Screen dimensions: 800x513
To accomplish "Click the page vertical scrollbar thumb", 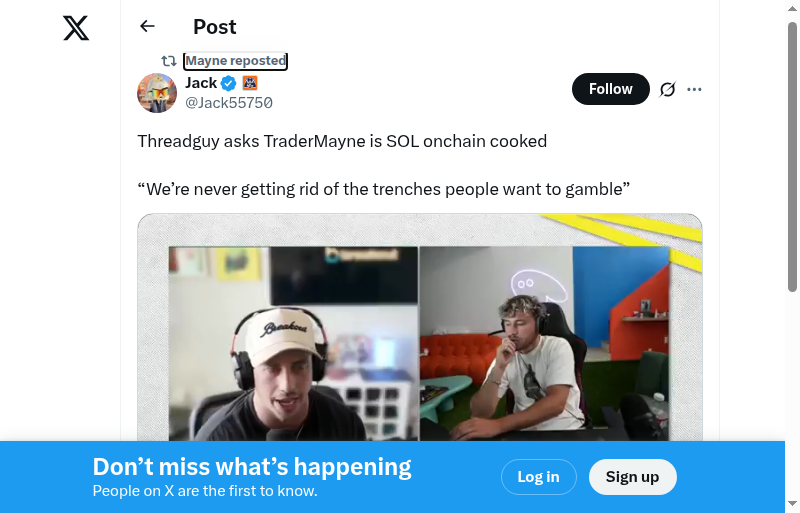I will coord(792,157).
